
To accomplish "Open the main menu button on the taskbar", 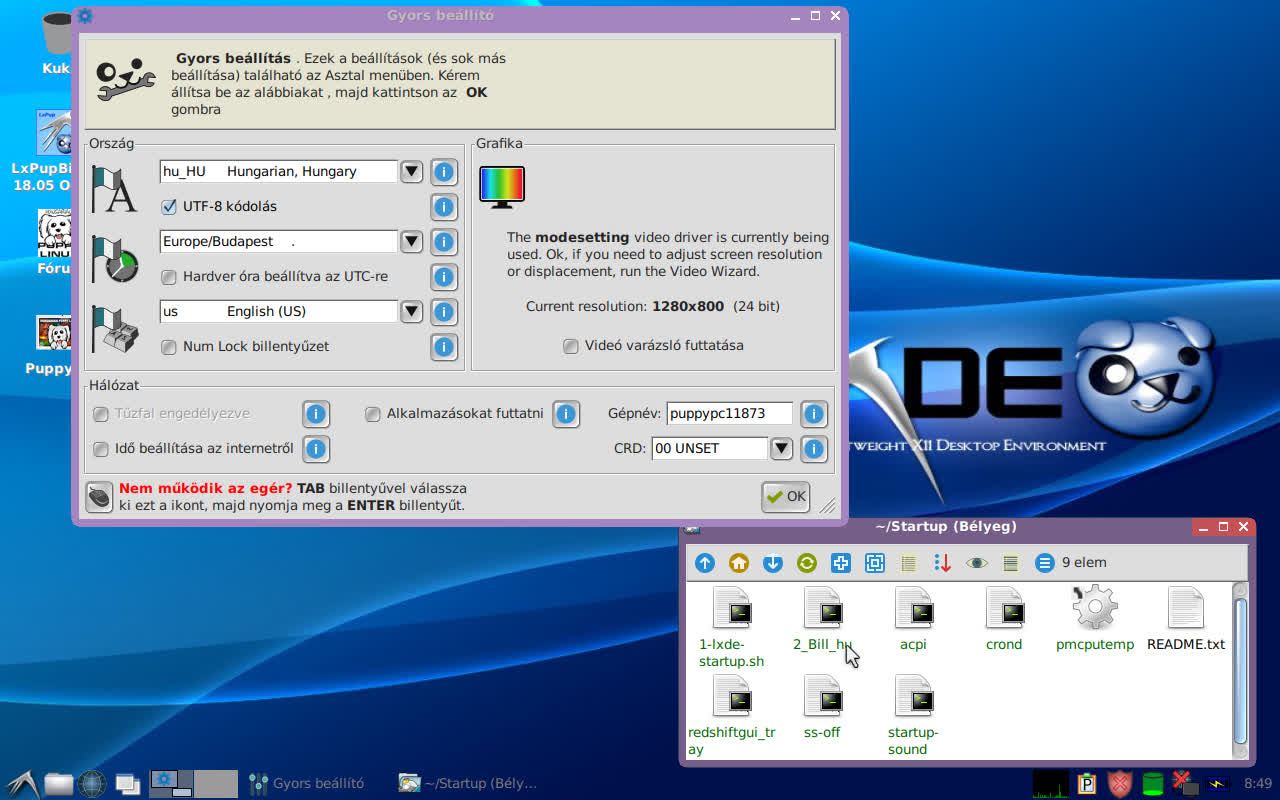I will [22, 783].
